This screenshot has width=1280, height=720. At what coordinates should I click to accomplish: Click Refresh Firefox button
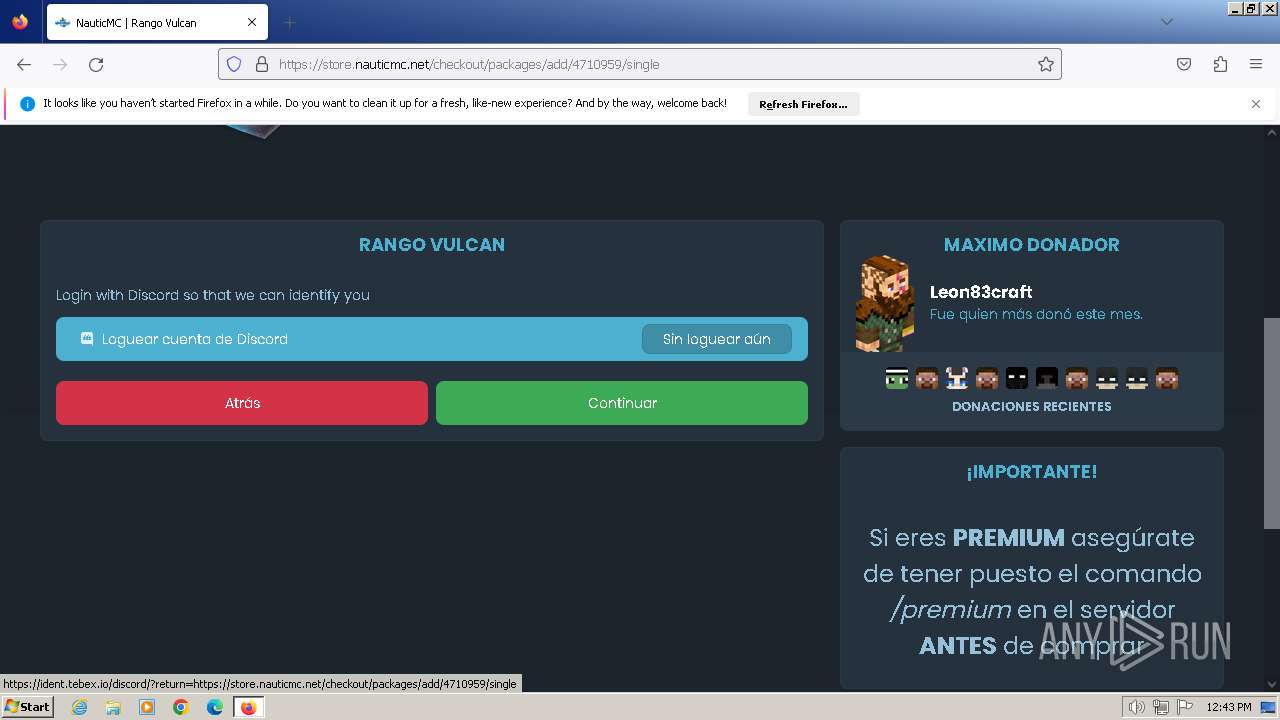pyautogui.click(x=803, y=104)
